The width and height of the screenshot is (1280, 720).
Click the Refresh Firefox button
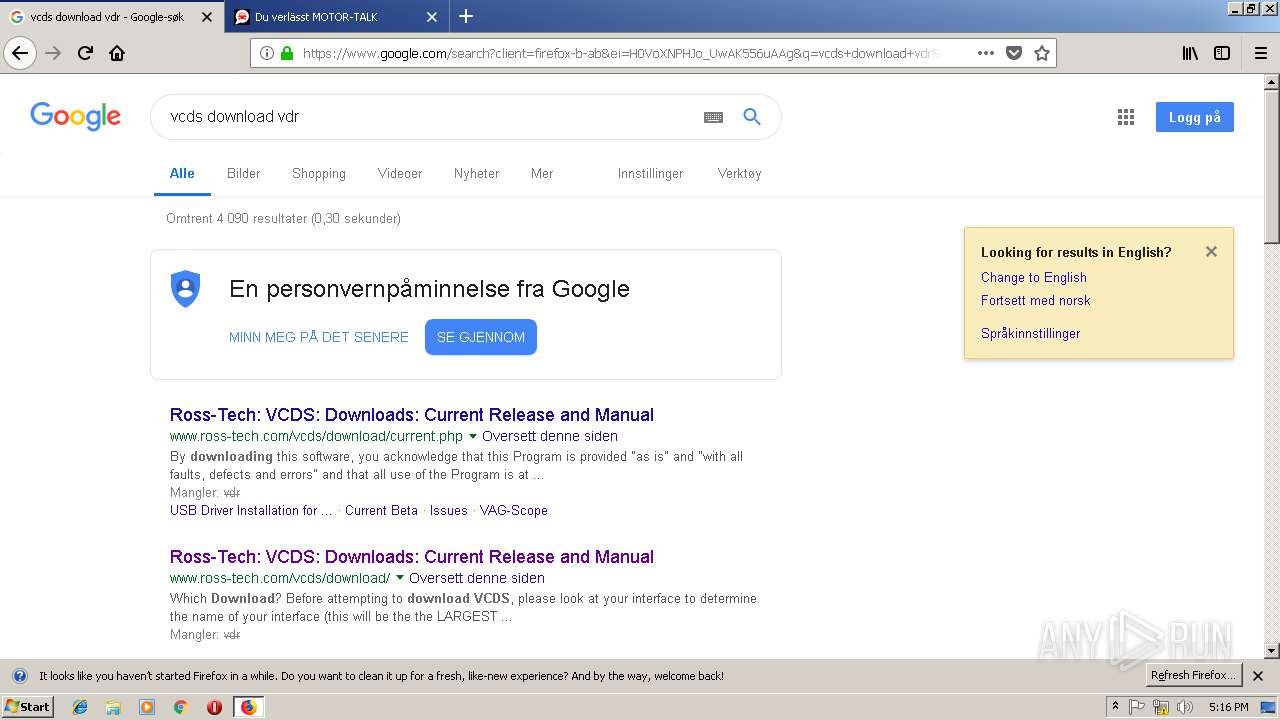click(1193, 676)
